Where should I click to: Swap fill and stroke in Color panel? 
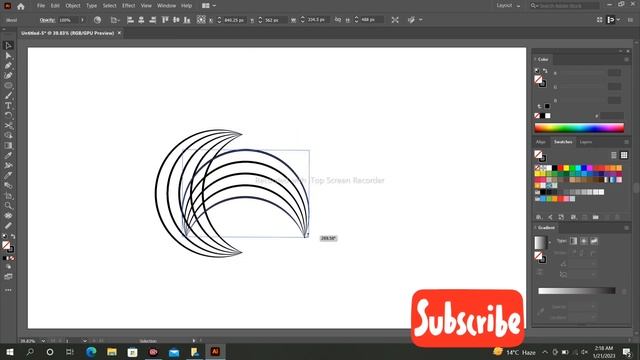coord(545,71)
